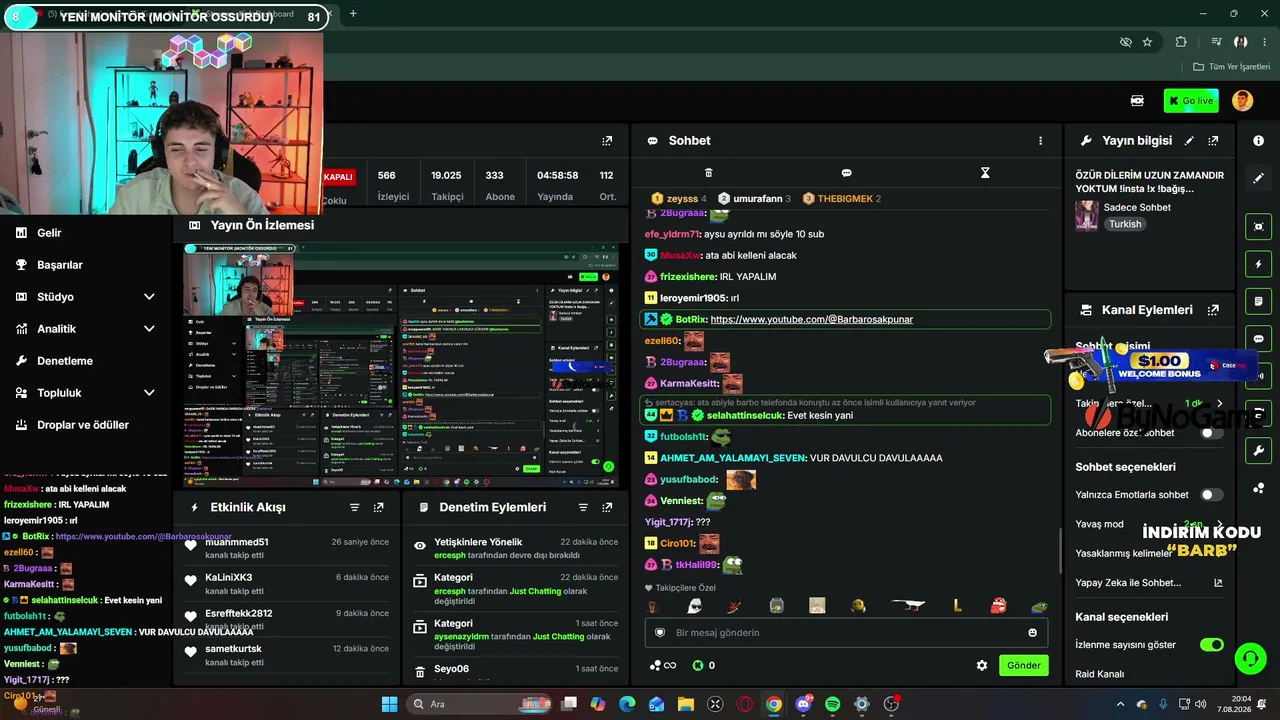The height and width of the screenshot is (720, 1280).
Task: Click the trash icon in Sohbet toolbar
Action: [x=708, y=173]
